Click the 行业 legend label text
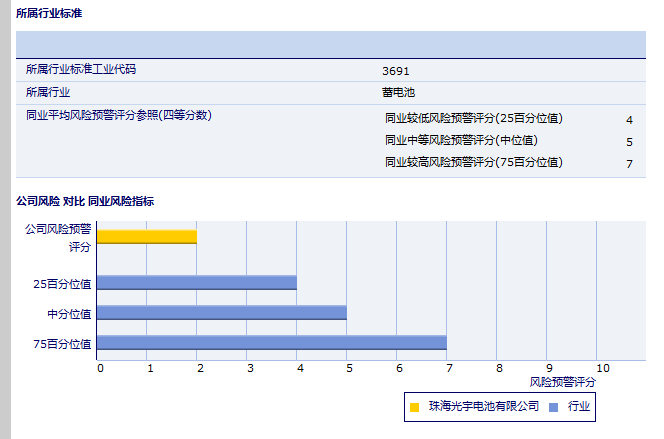 (579, 407)
